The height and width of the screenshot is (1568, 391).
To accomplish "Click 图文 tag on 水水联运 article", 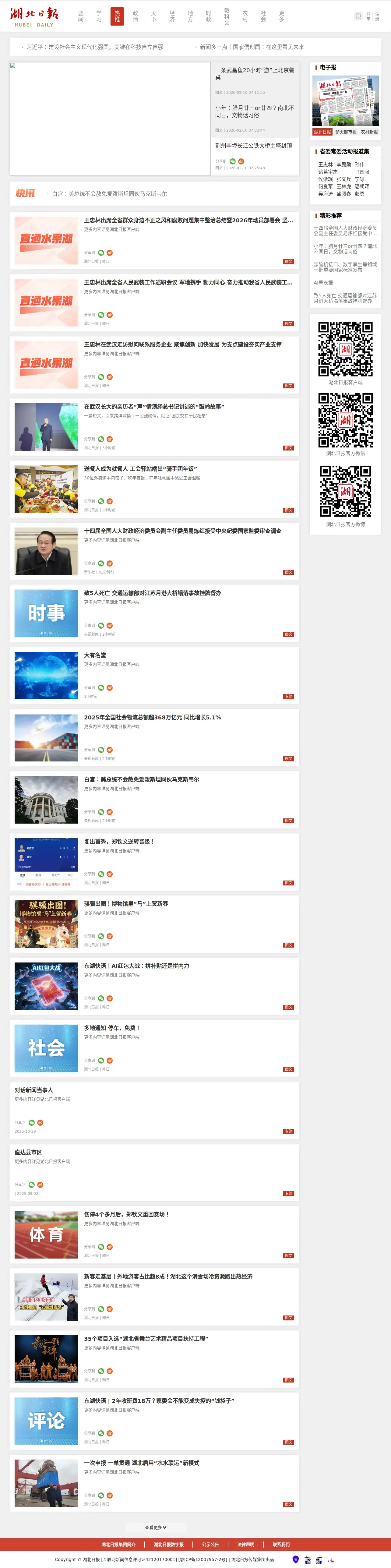I will pos(289,1504).
